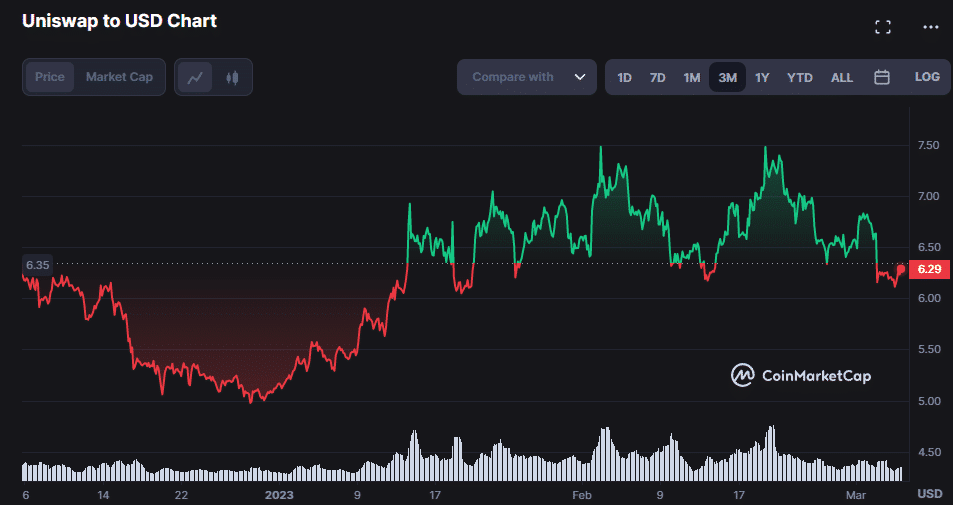Viewport: 953px width, 505px height.
Task: Click the 7.50 price axis label
Action: [x=927, y=145]
